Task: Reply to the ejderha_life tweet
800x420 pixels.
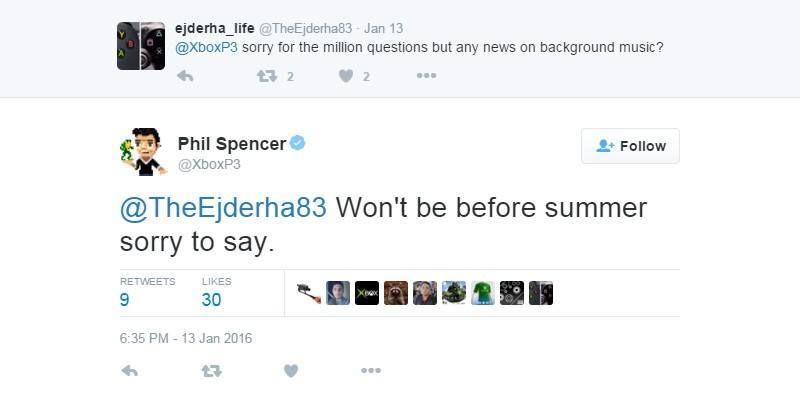Action: click(x=184, y=76)
